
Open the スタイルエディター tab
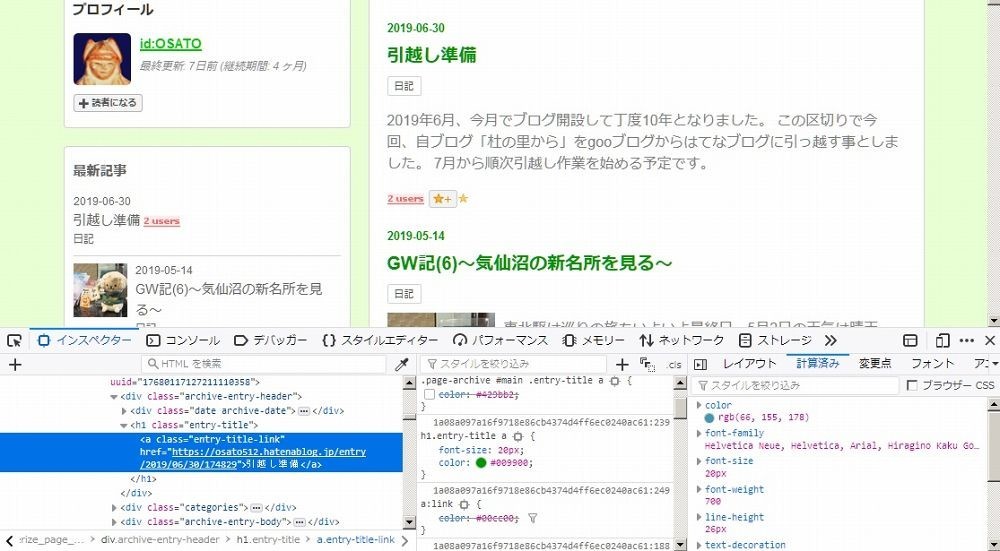pyautogui.click(x=379, y=341)
